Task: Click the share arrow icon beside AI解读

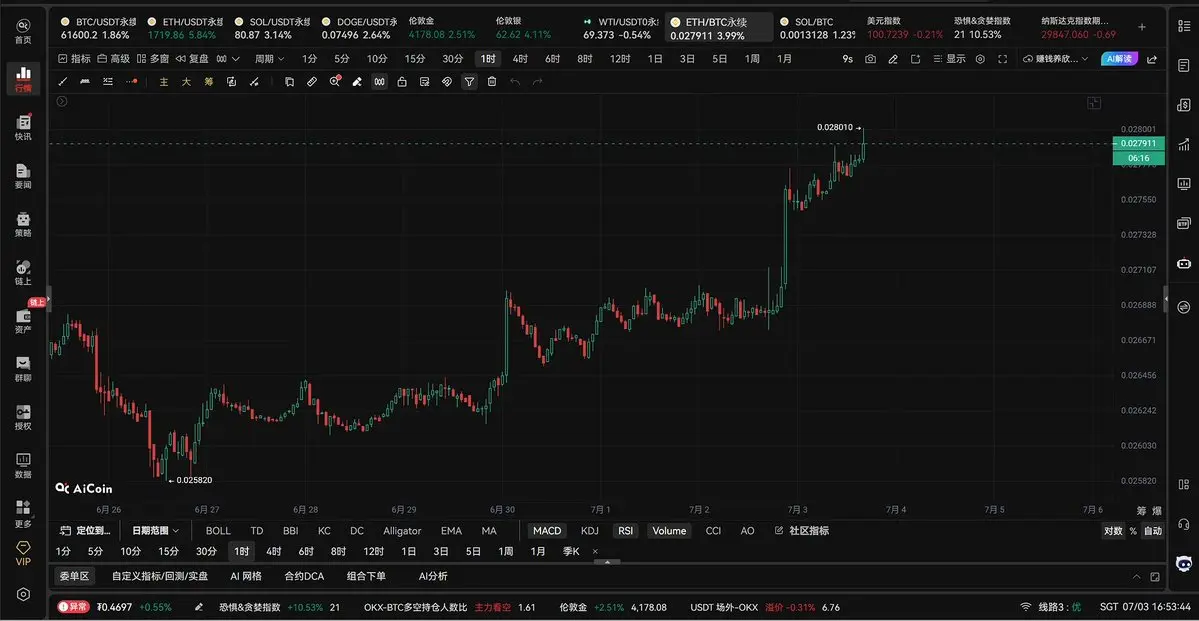Action: (1152, 59)
